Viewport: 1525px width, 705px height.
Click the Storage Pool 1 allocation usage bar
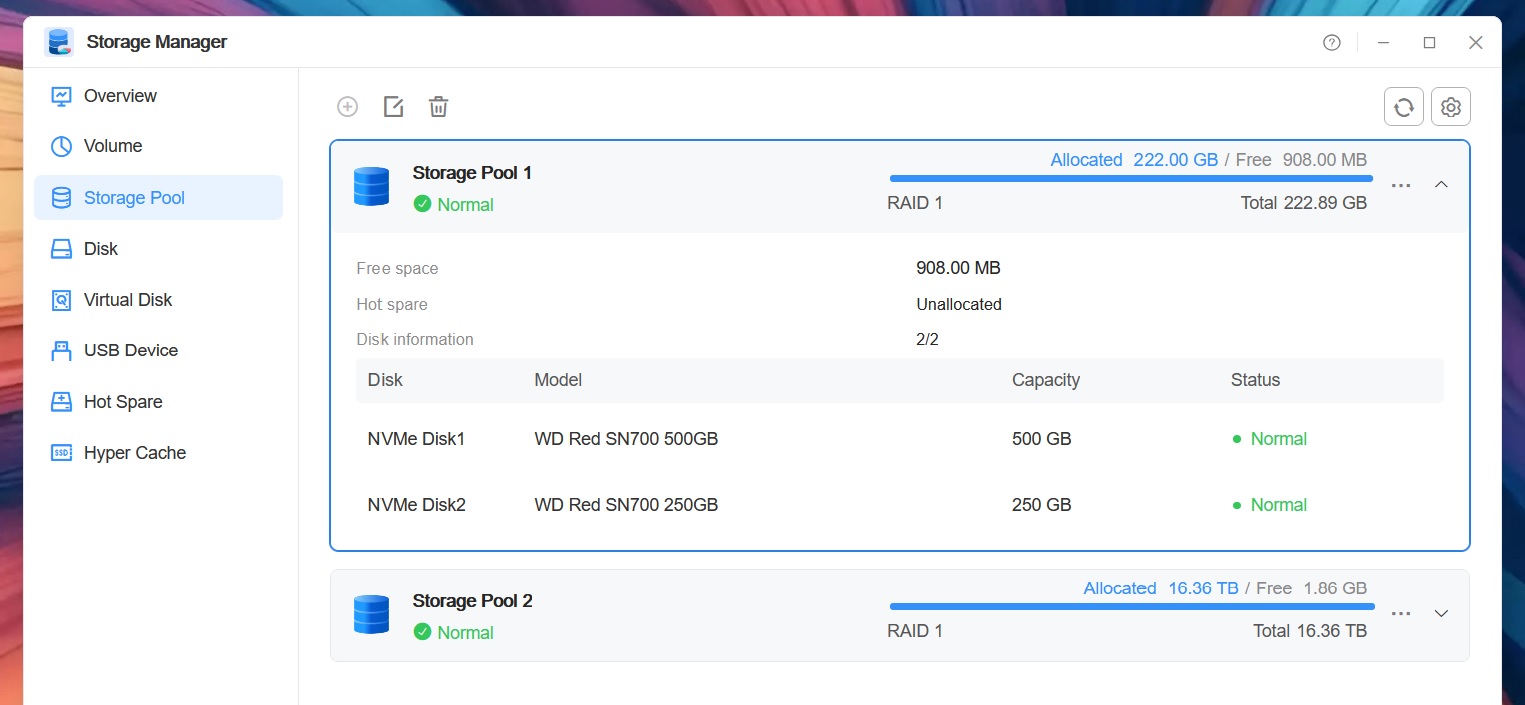1131,179
